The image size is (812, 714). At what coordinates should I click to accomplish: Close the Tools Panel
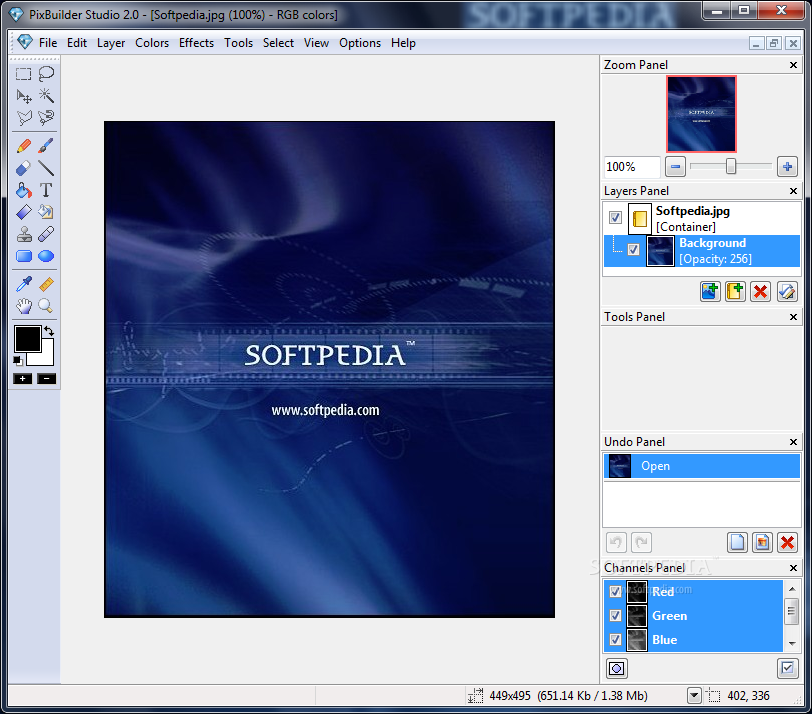coord(793,317)
